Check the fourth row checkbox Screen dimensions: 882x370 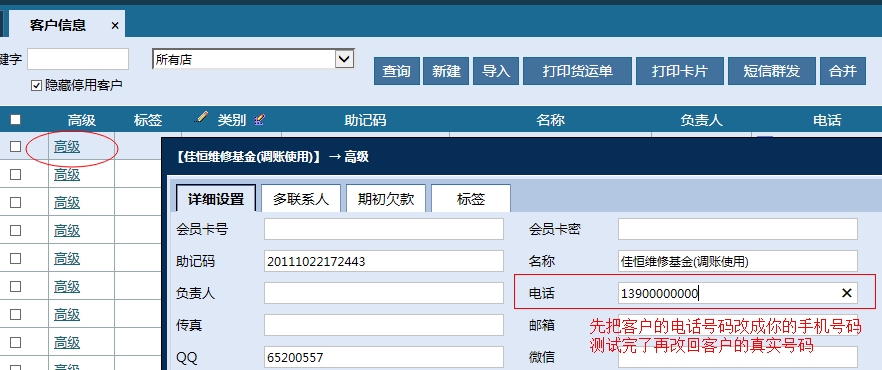click(16, 231)
